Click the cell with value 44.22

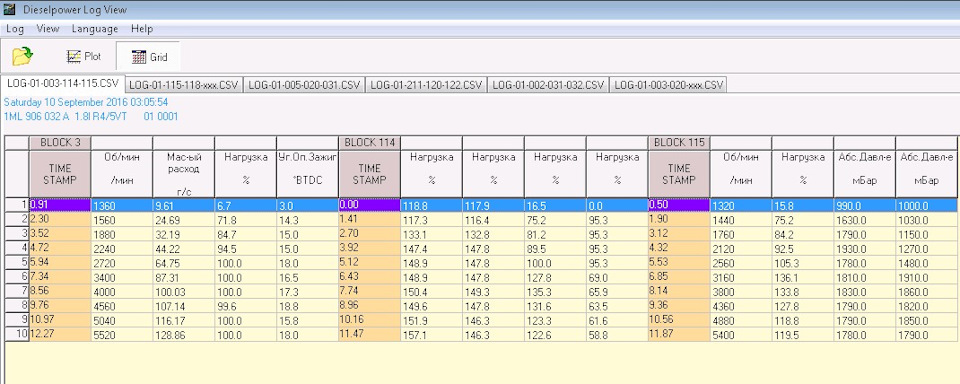tap(184, 249)
